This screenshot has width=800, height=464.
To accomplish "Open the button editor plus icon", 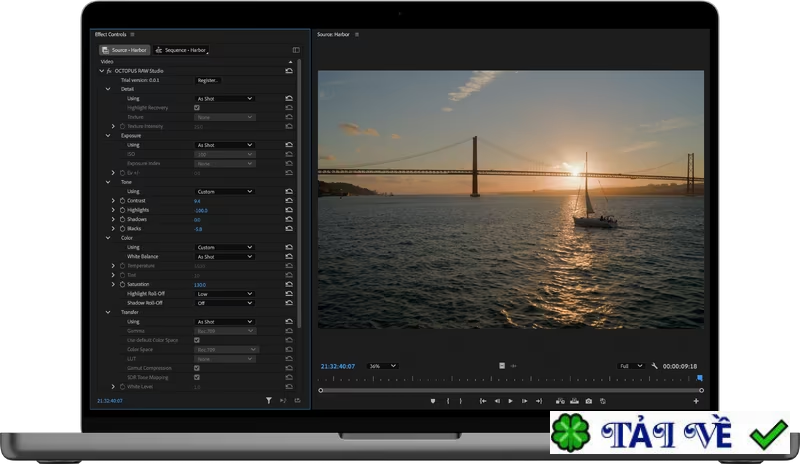I will point(696,401).
